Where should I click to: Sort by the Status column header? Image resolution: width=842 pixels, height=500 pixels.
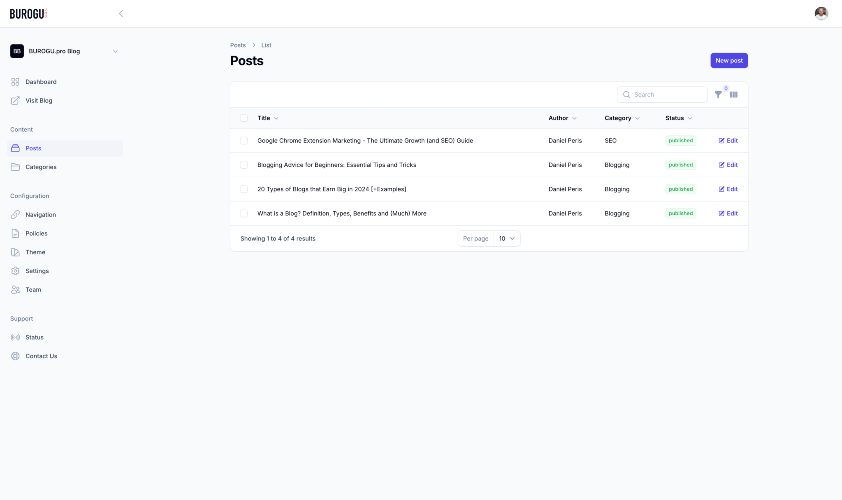coord(679,118)
